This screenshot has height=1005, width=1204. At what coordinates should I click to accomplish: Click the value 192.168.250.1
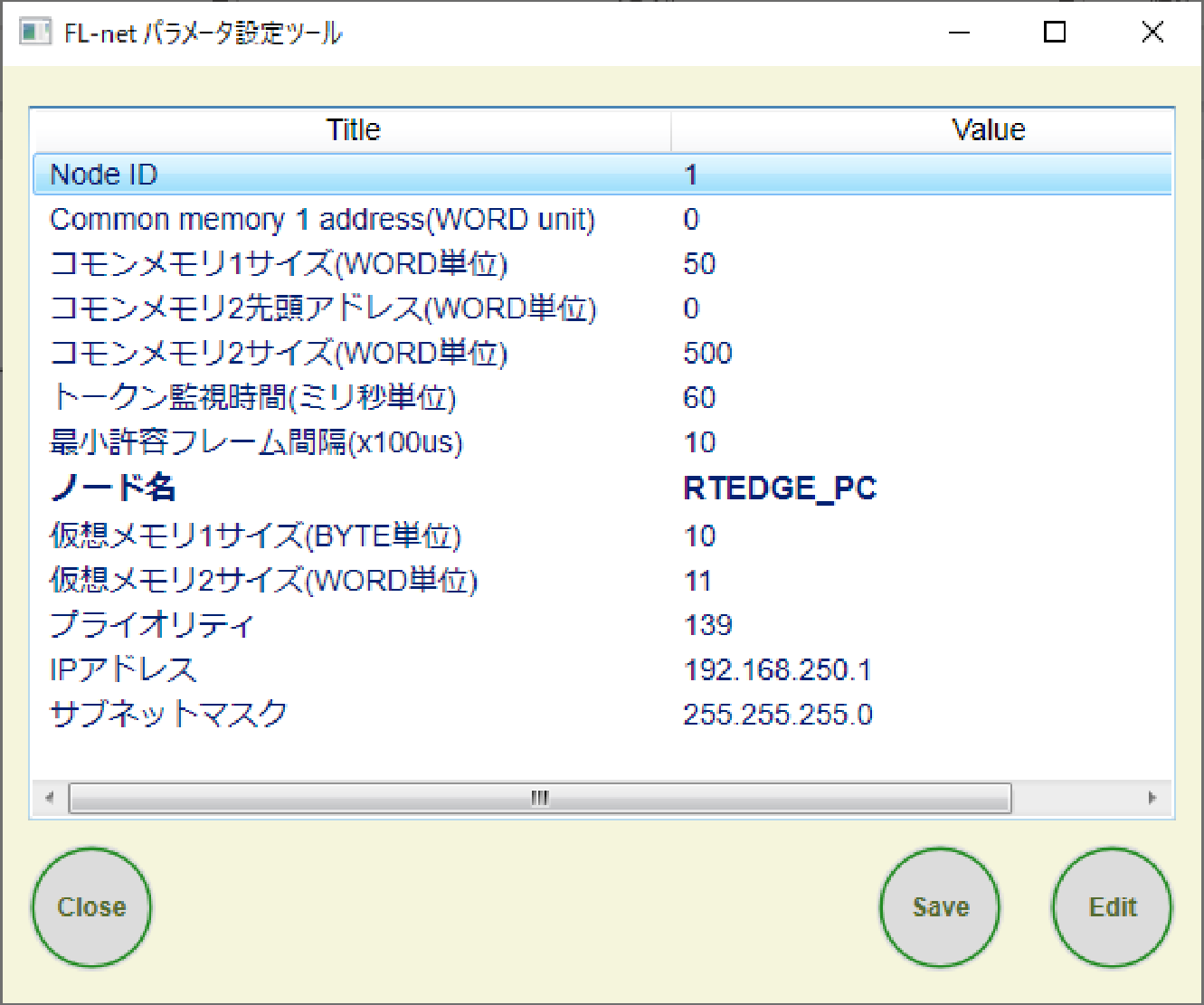(x=777, y=670)
